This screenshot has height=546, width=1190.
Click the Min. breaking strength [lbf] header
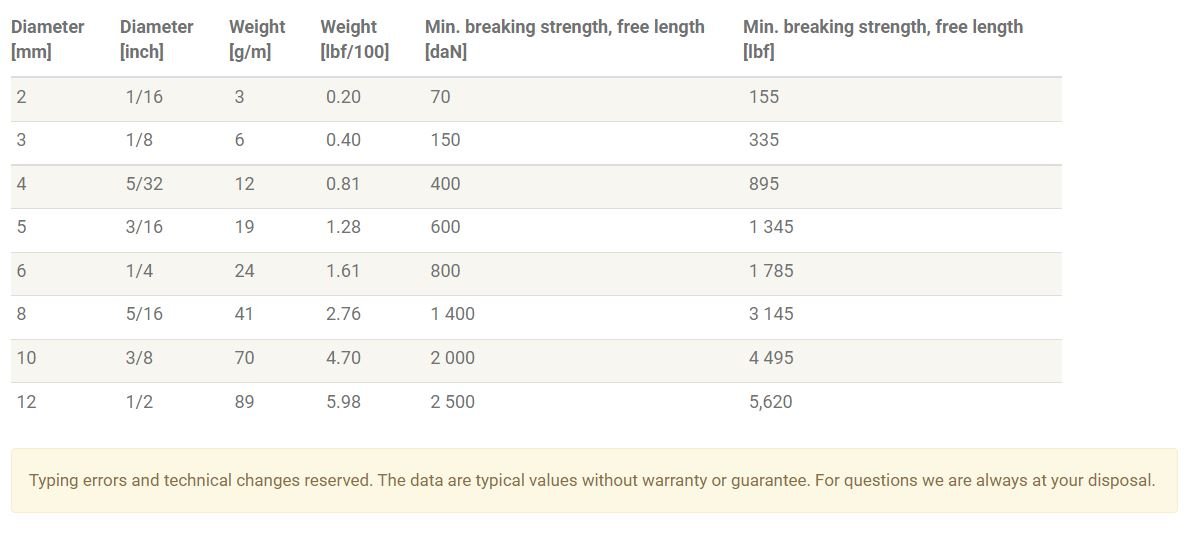pyautogui.click(x=883, y=39)
